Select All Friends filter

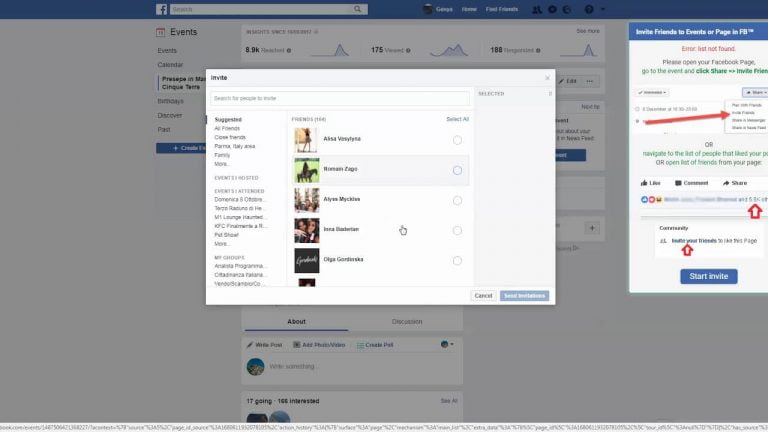click(227, 128)
